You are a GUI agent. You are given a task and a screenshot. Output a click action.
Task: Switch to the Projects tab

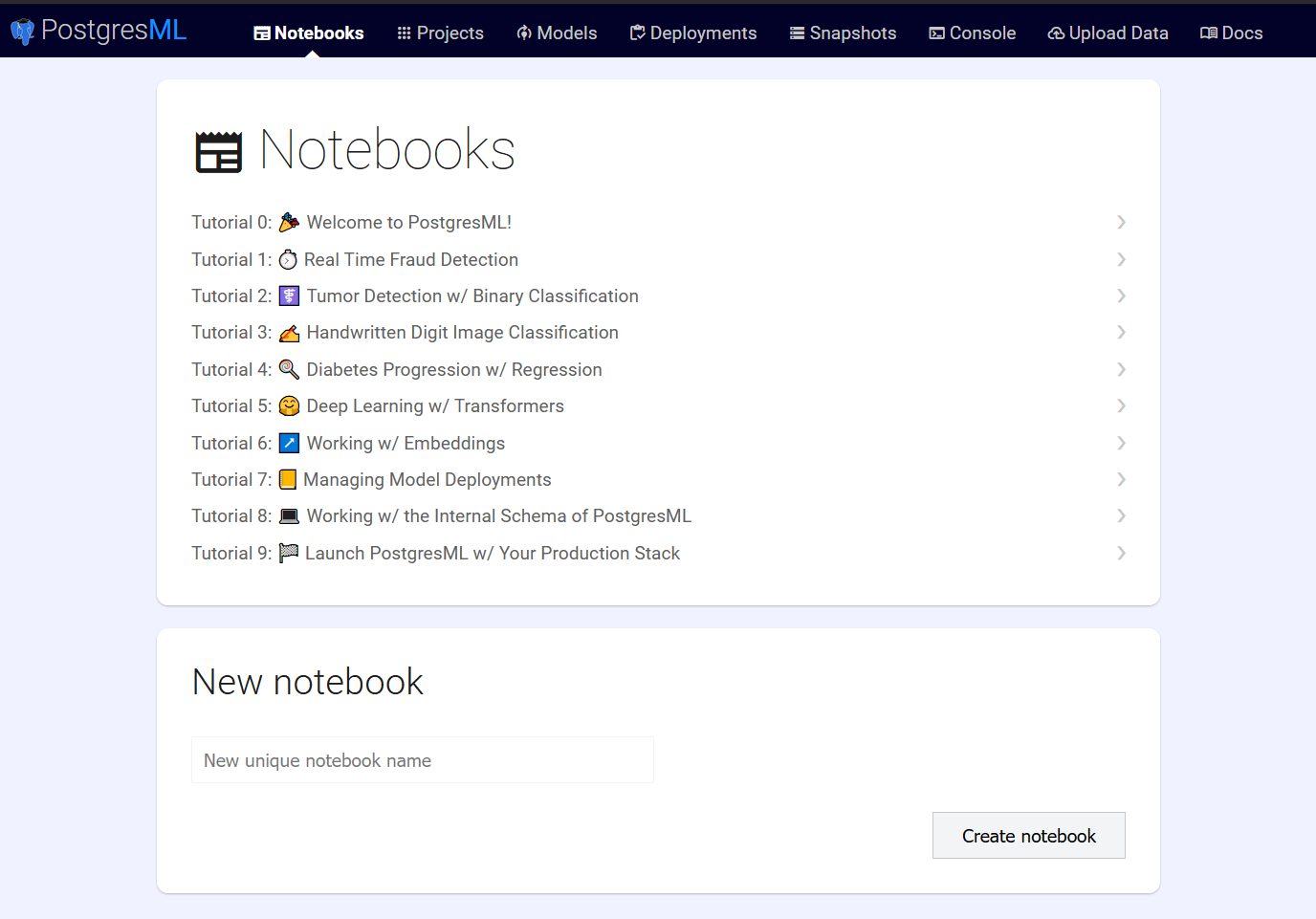pyautogui.click(x=441, y=33)
